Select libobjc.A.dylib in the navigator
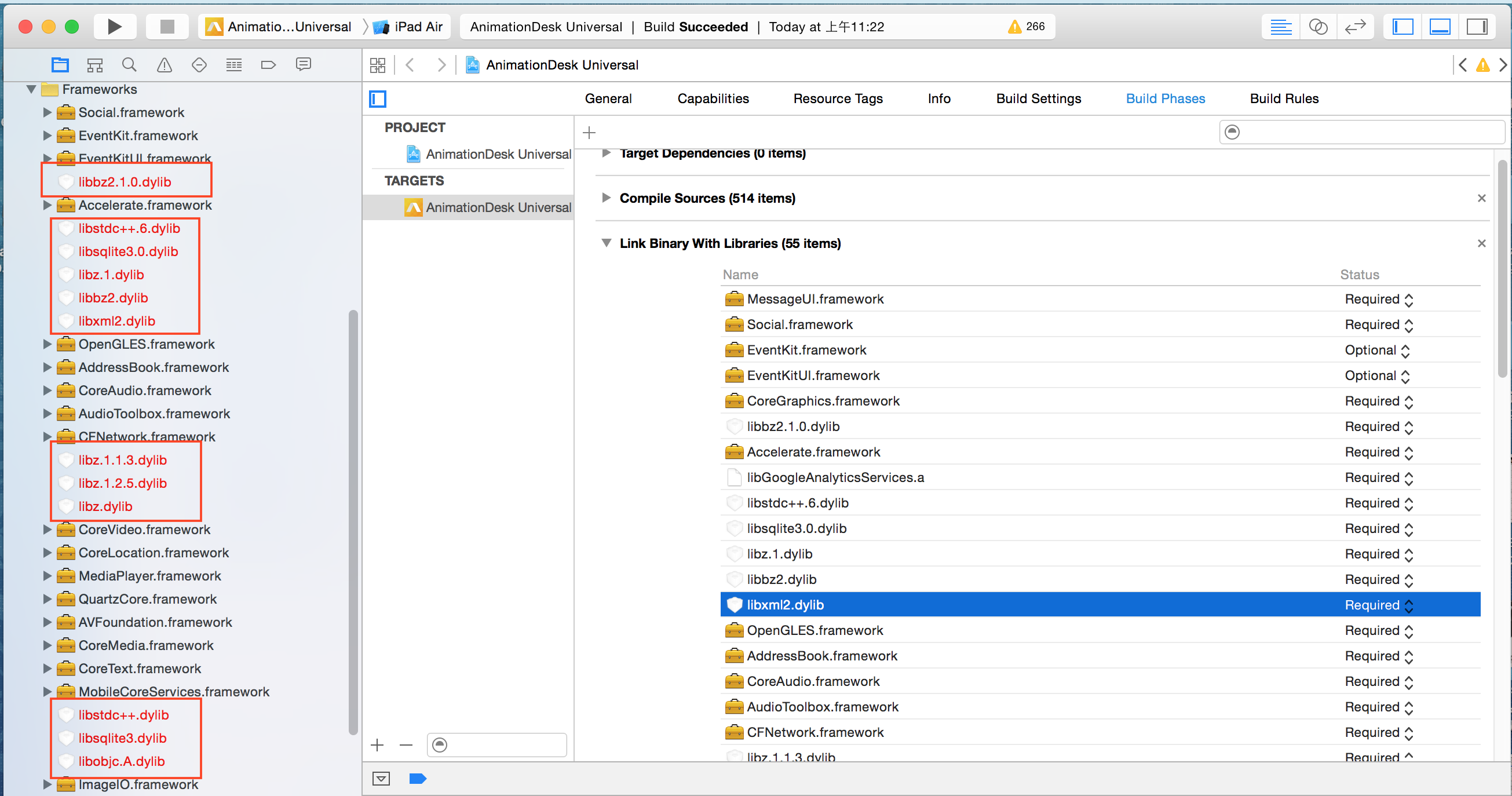Screen dimensions: 1512x796 121,761
